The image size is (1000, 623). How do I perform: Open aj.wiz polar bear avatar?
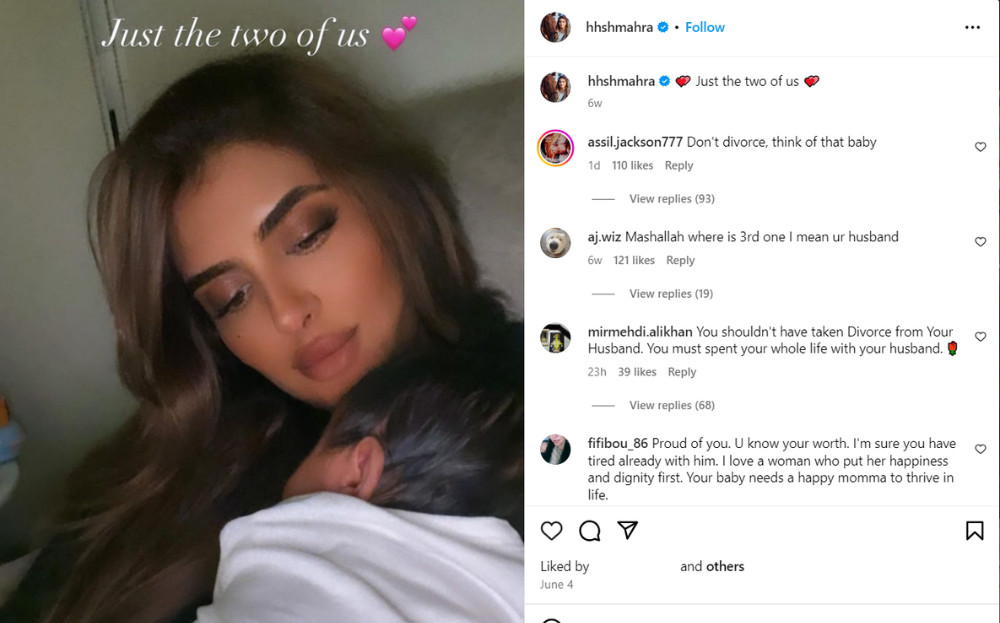(x=555, y=242)
